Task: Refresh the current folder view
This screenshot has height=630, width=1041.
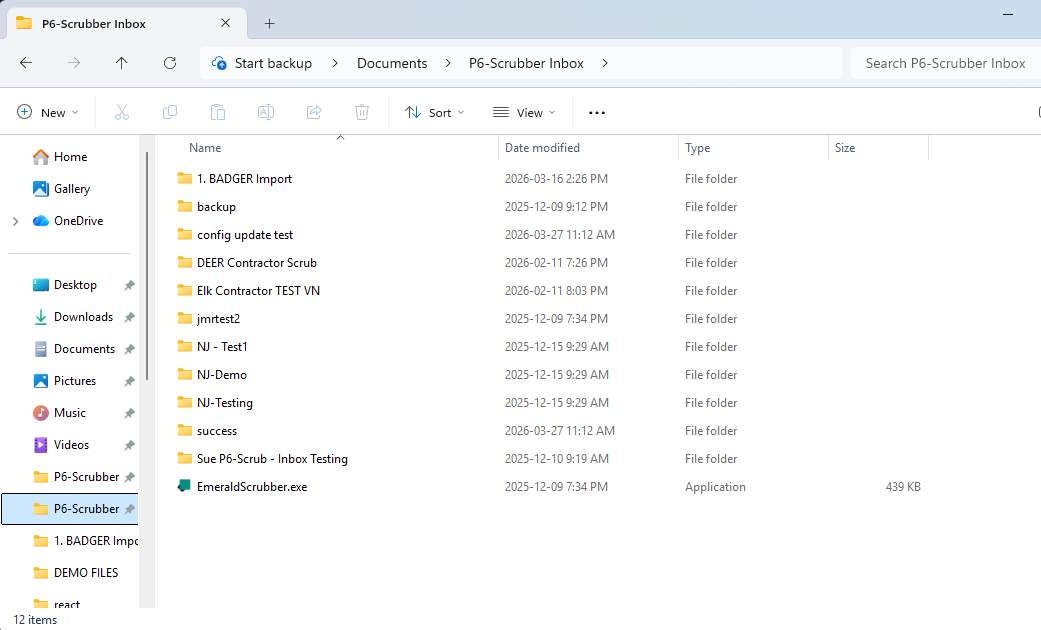Action: pos(170,62)
